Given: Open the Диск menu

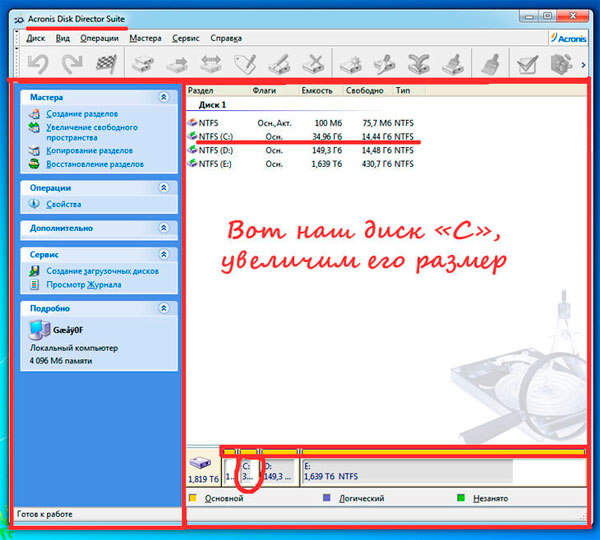Looking at the screenshot, I should [x=35, y=38].
